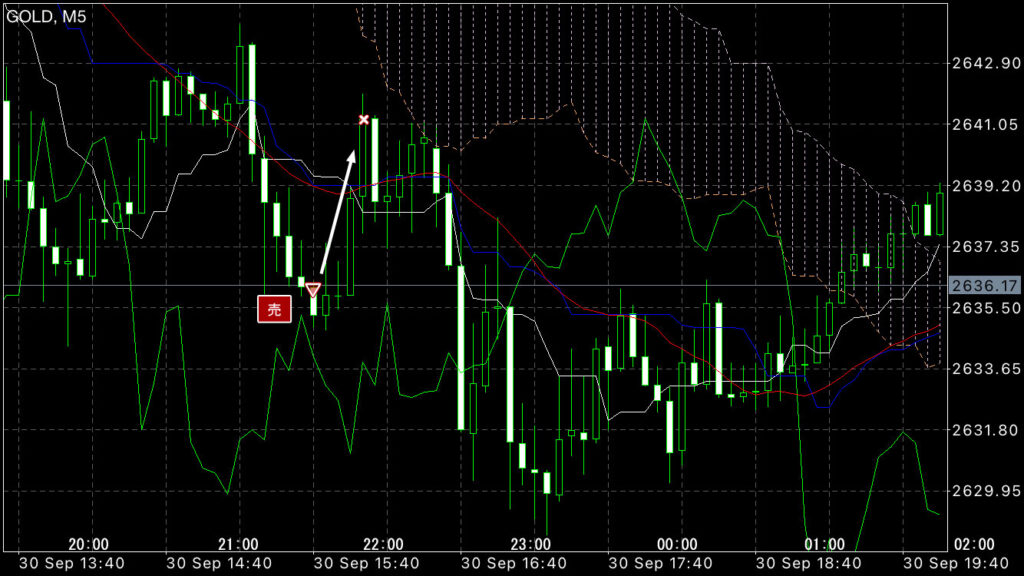Click the 30 Sep 15:40 date label
Image resolution: width=1024 pixels, height=576 pixels.
tap(366, 563)
